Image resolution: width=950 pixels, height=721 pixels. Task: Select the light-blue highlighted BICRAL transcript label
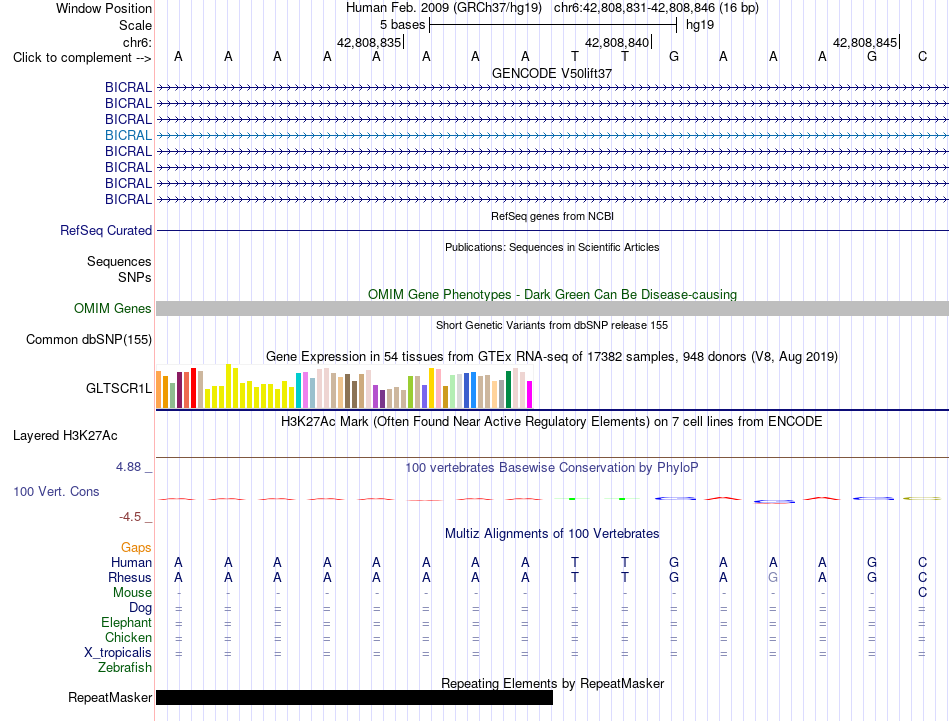click(128, 135)
